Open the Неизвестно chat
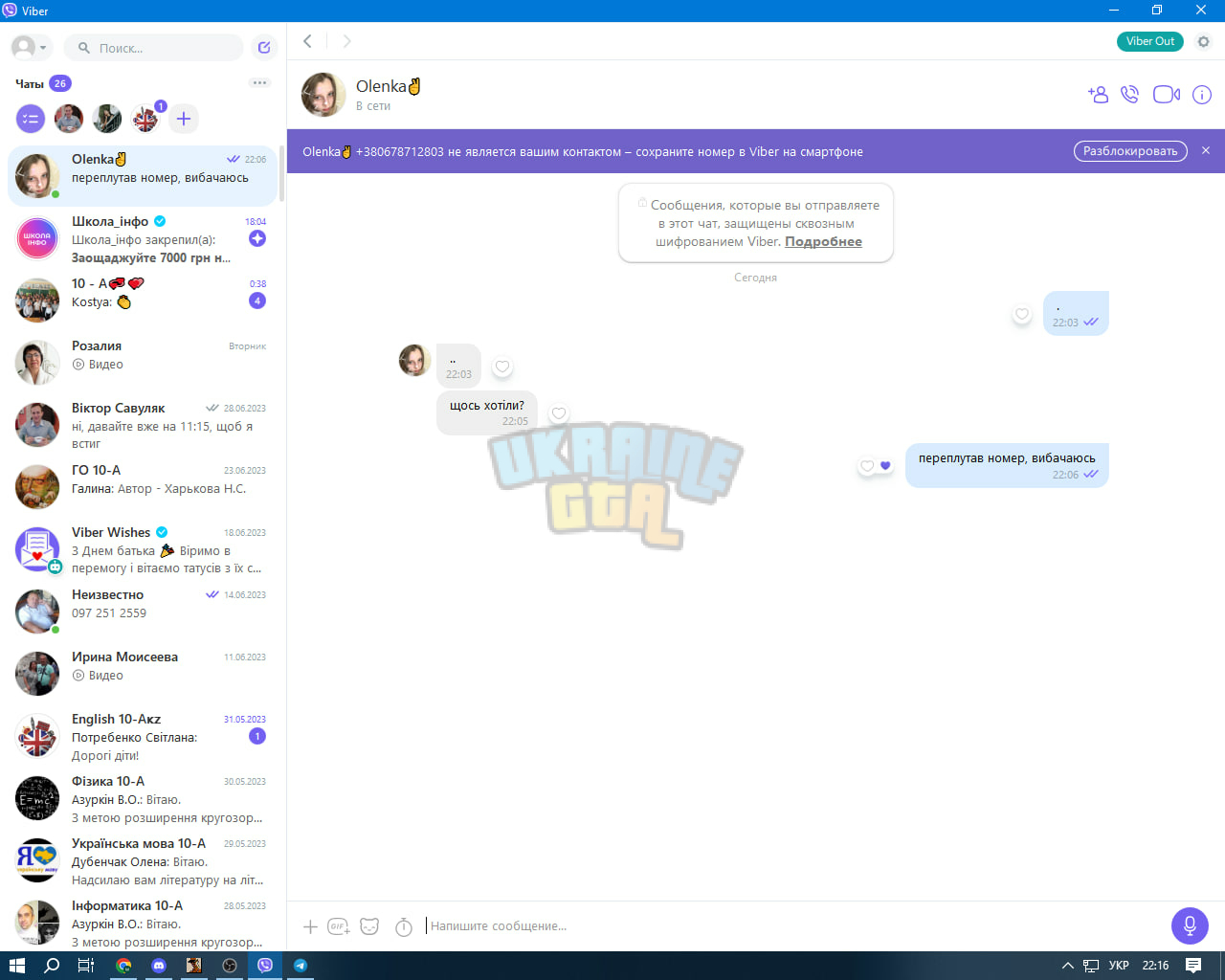 pos(142,612)
